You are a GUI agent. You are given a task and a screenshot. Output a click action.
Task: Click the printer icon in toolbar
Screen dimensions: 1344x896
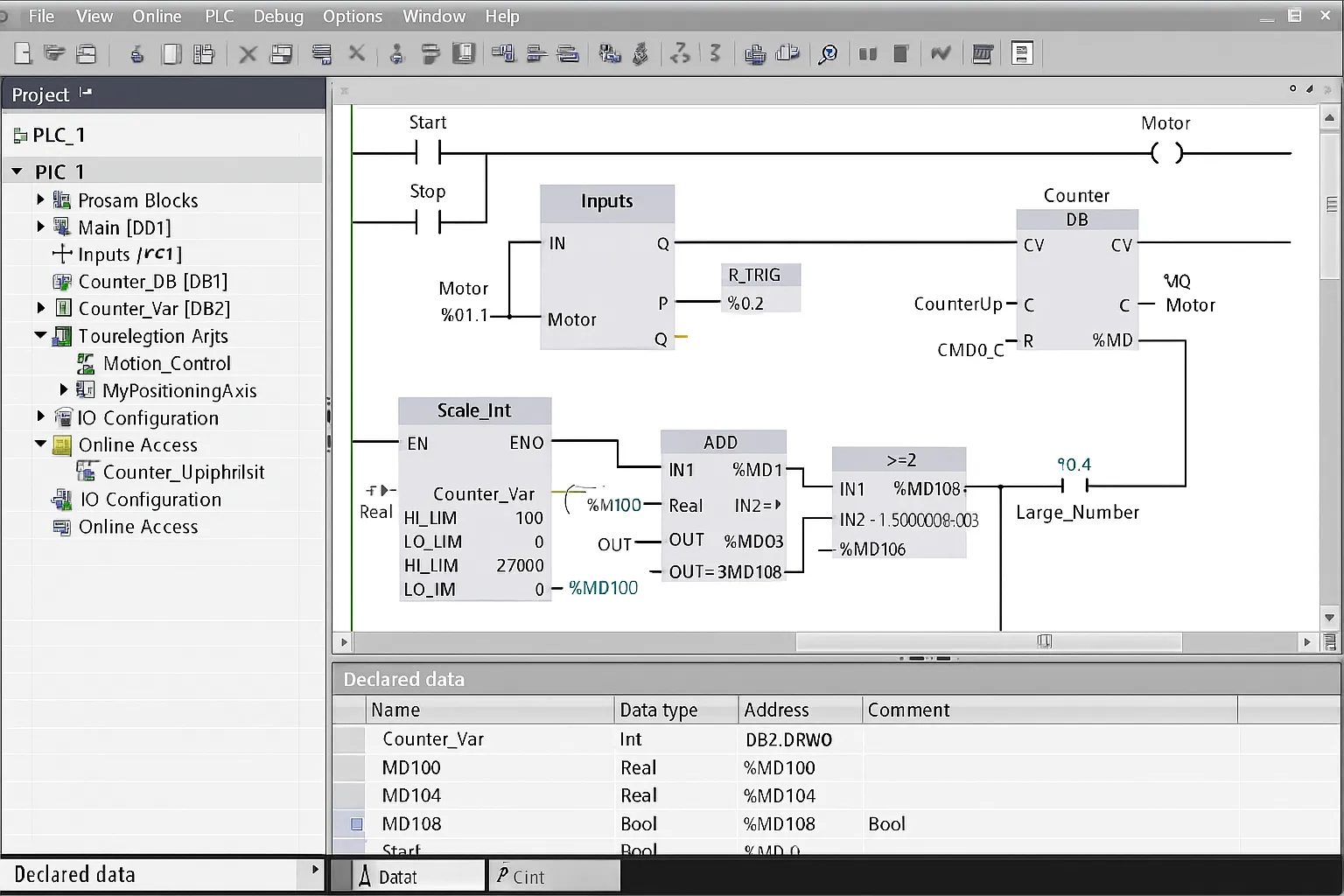(754, 54)
